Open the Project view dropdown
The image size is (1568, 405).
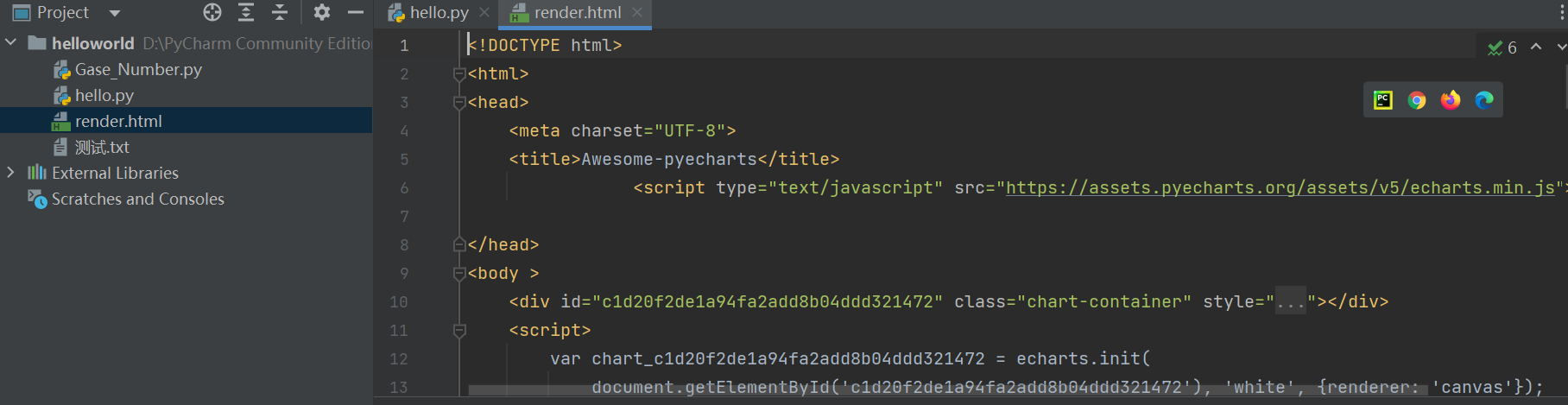[x=115, y=13]
